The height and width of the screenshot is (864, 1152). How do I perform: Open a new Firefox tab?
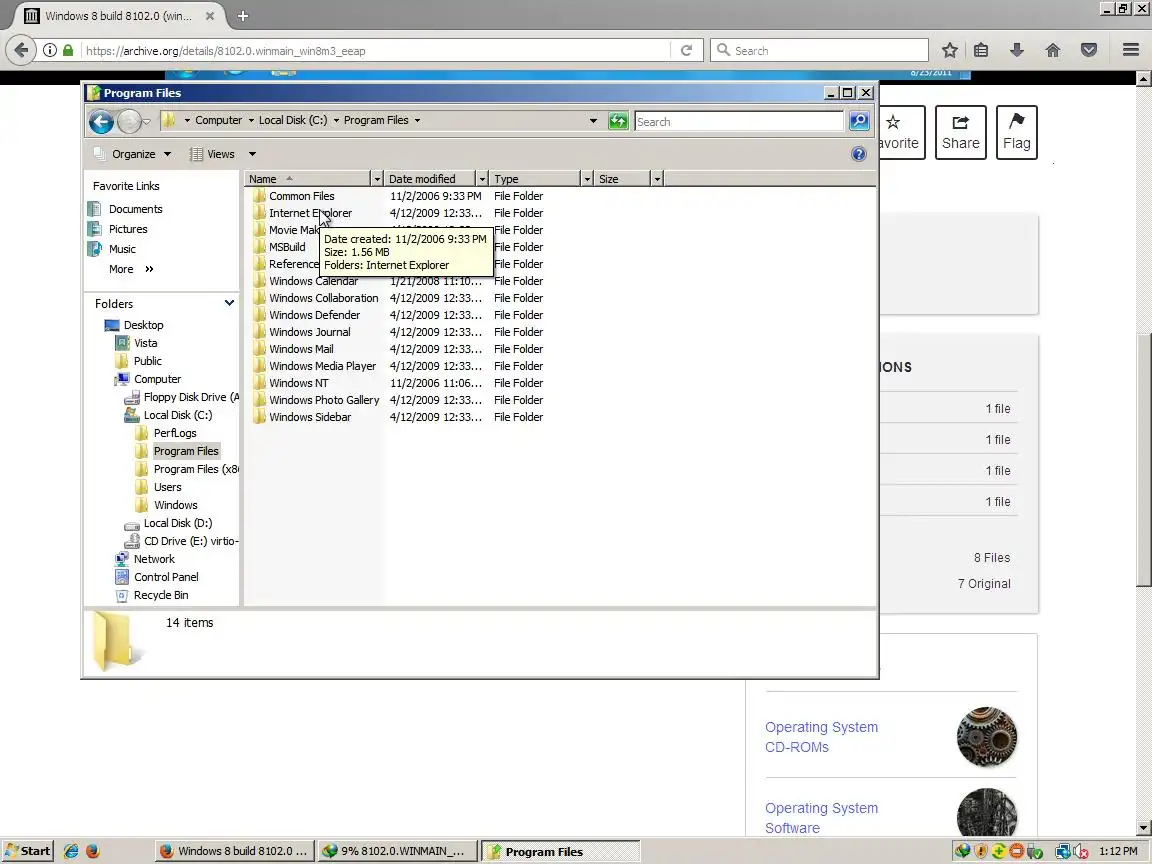pos(243,15)
